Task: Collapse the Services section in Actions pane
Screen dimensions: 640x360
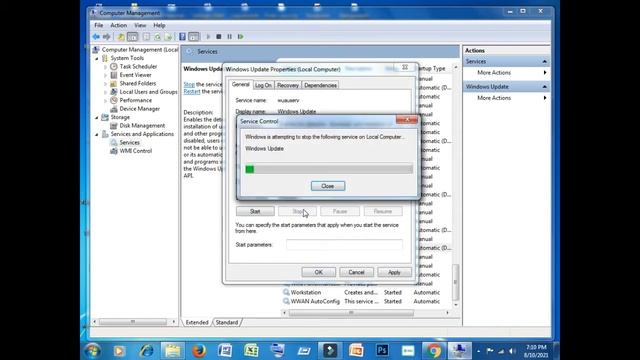Action: coord(544,62)
